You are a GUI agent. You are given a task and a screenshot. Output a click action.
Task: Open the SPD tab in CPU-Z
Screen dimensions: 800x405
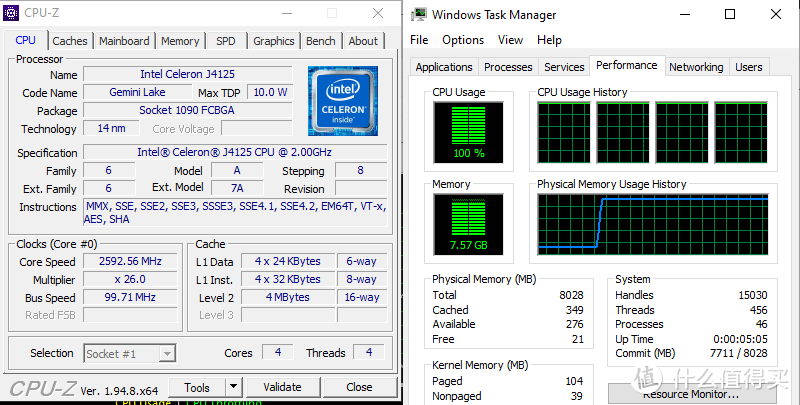click(x=226, y=41)
